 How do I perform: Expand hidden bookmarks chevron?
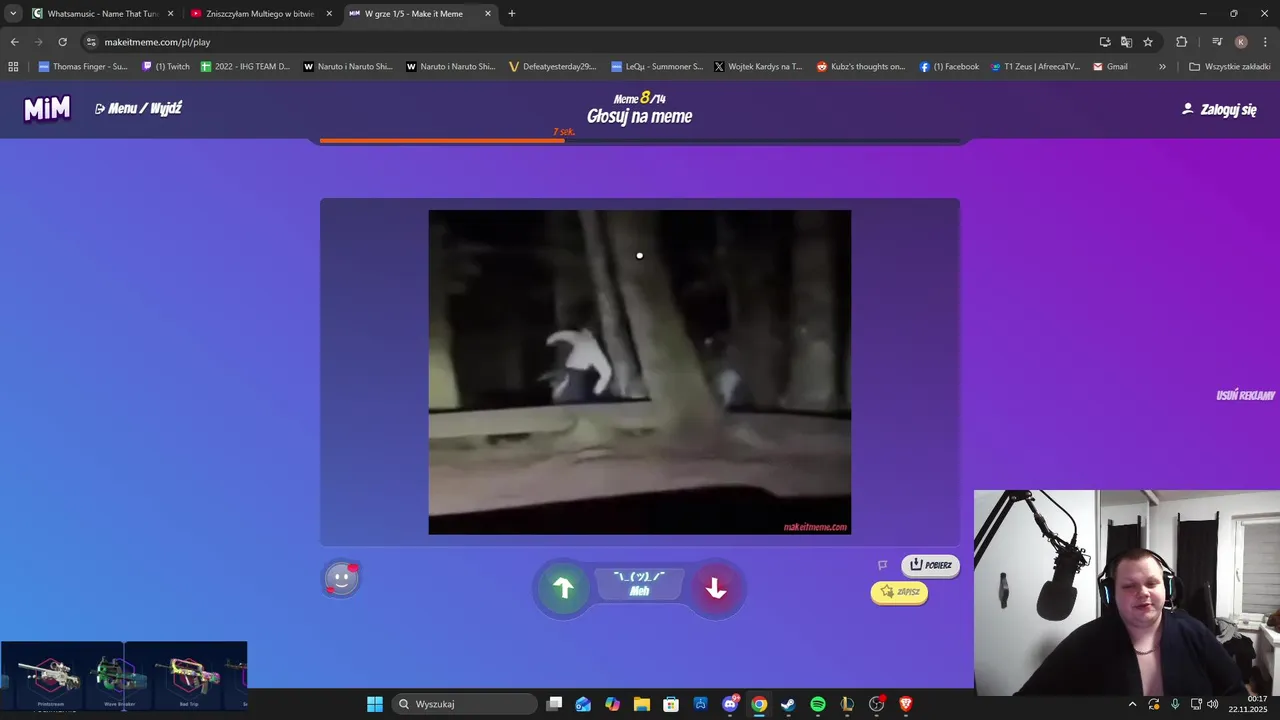(1162, 67)
